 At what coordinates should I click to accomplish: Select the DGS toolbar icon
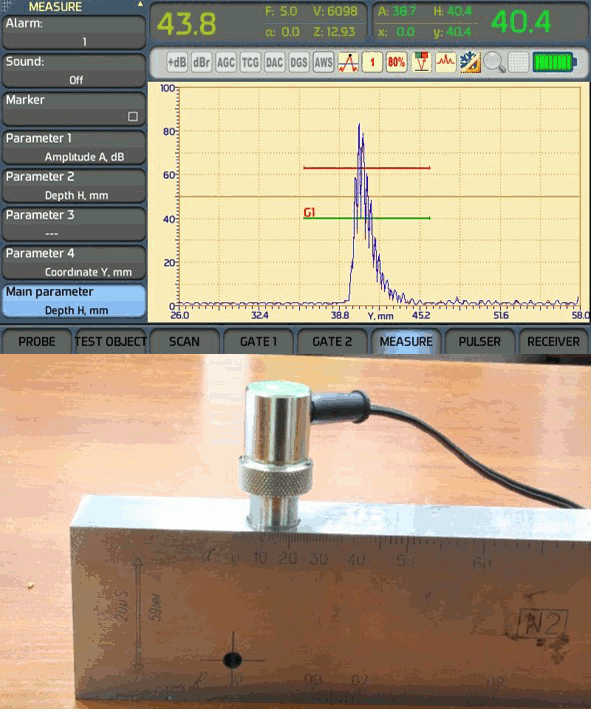click(299, 62)
